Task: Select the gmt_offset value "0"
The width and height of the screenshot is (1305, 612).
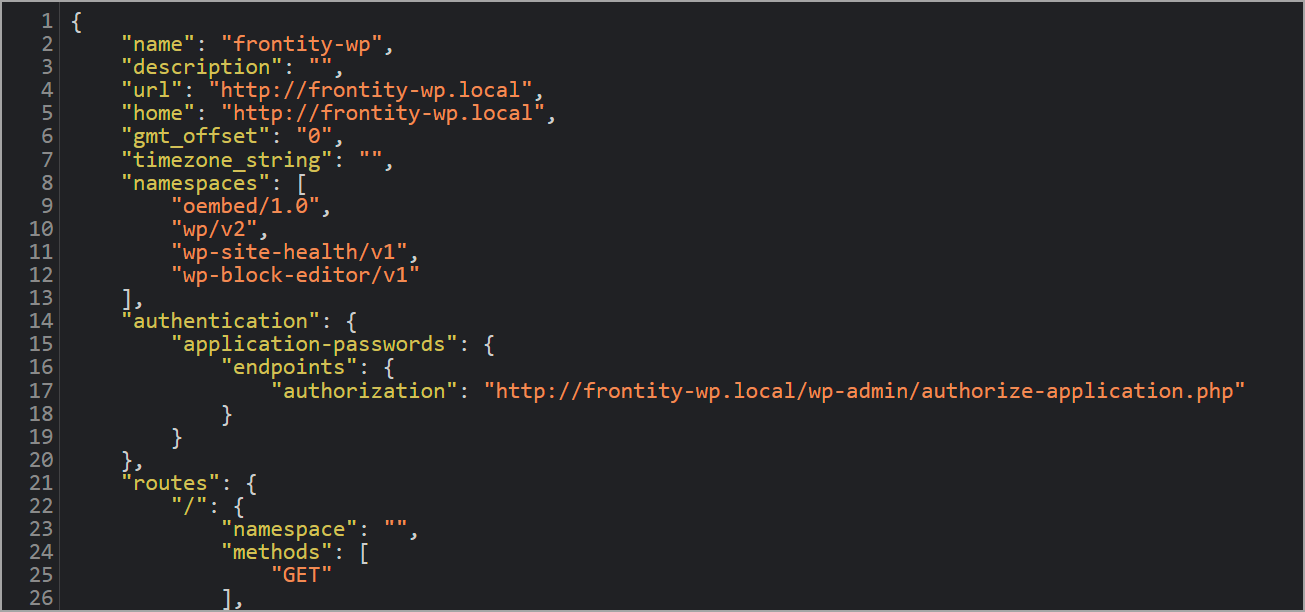Action: pos(315,136)
